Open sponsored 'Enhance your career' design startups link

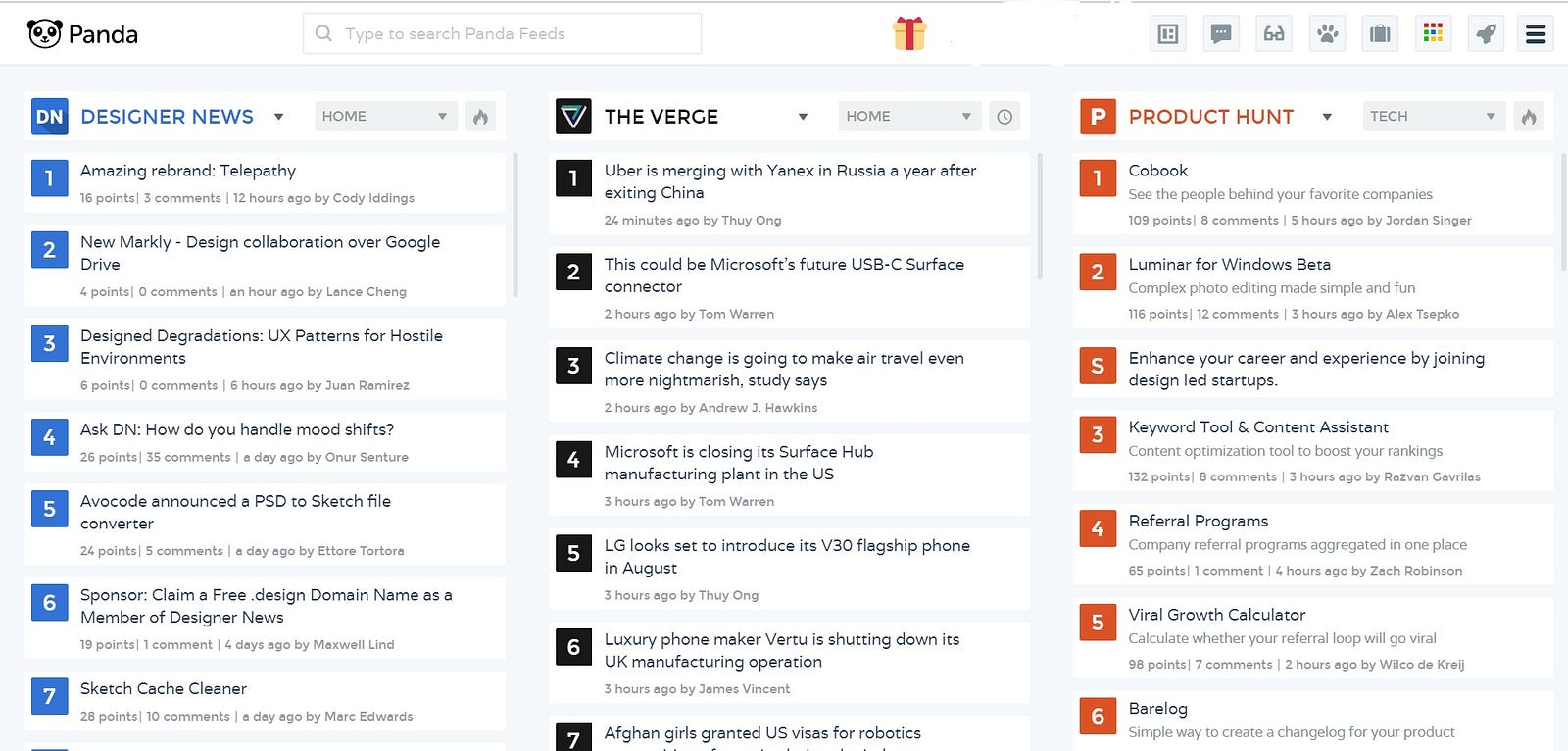coord(1306,370)
